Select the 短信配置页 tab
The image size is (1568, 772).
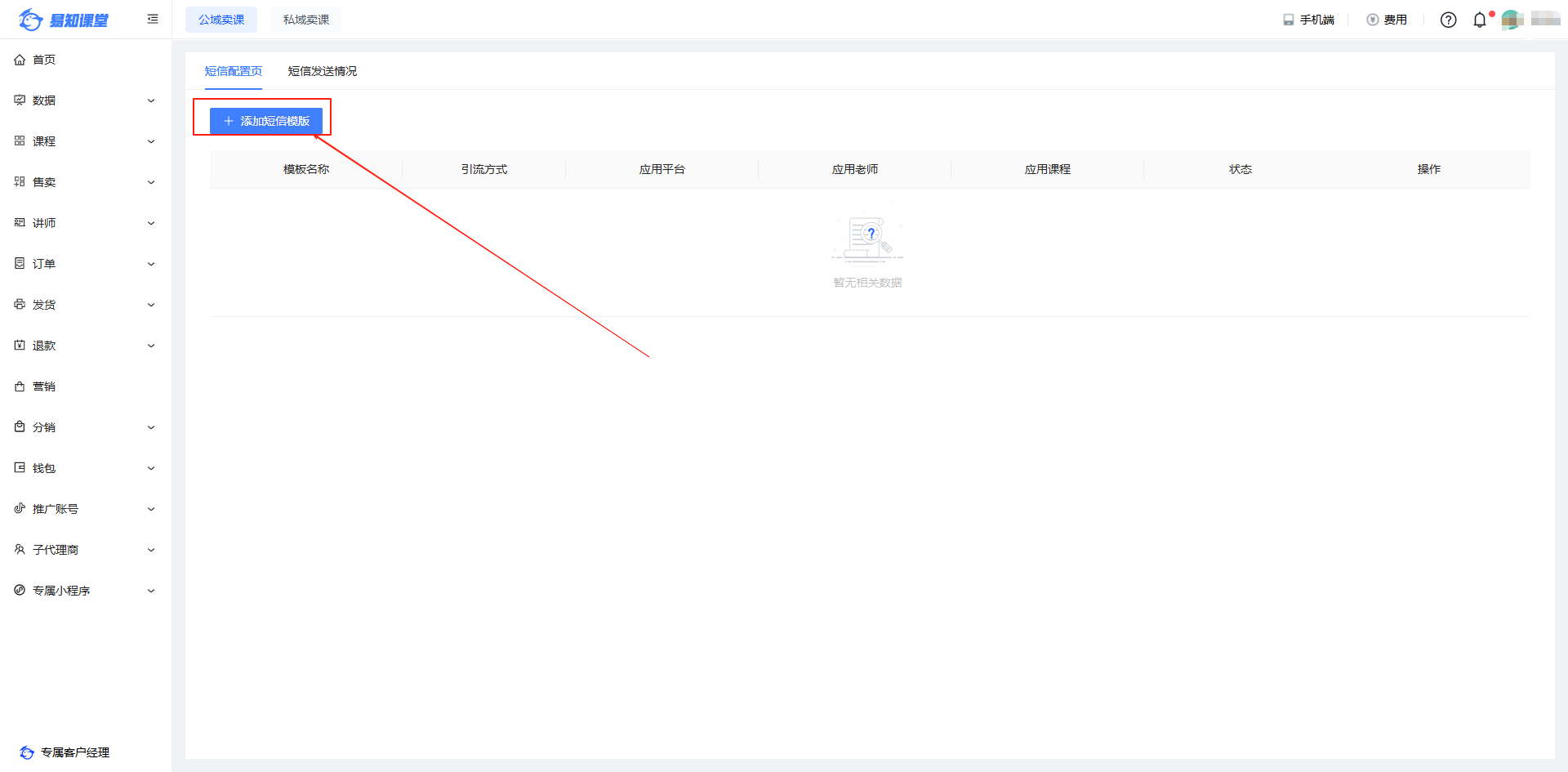pos(234,71)
